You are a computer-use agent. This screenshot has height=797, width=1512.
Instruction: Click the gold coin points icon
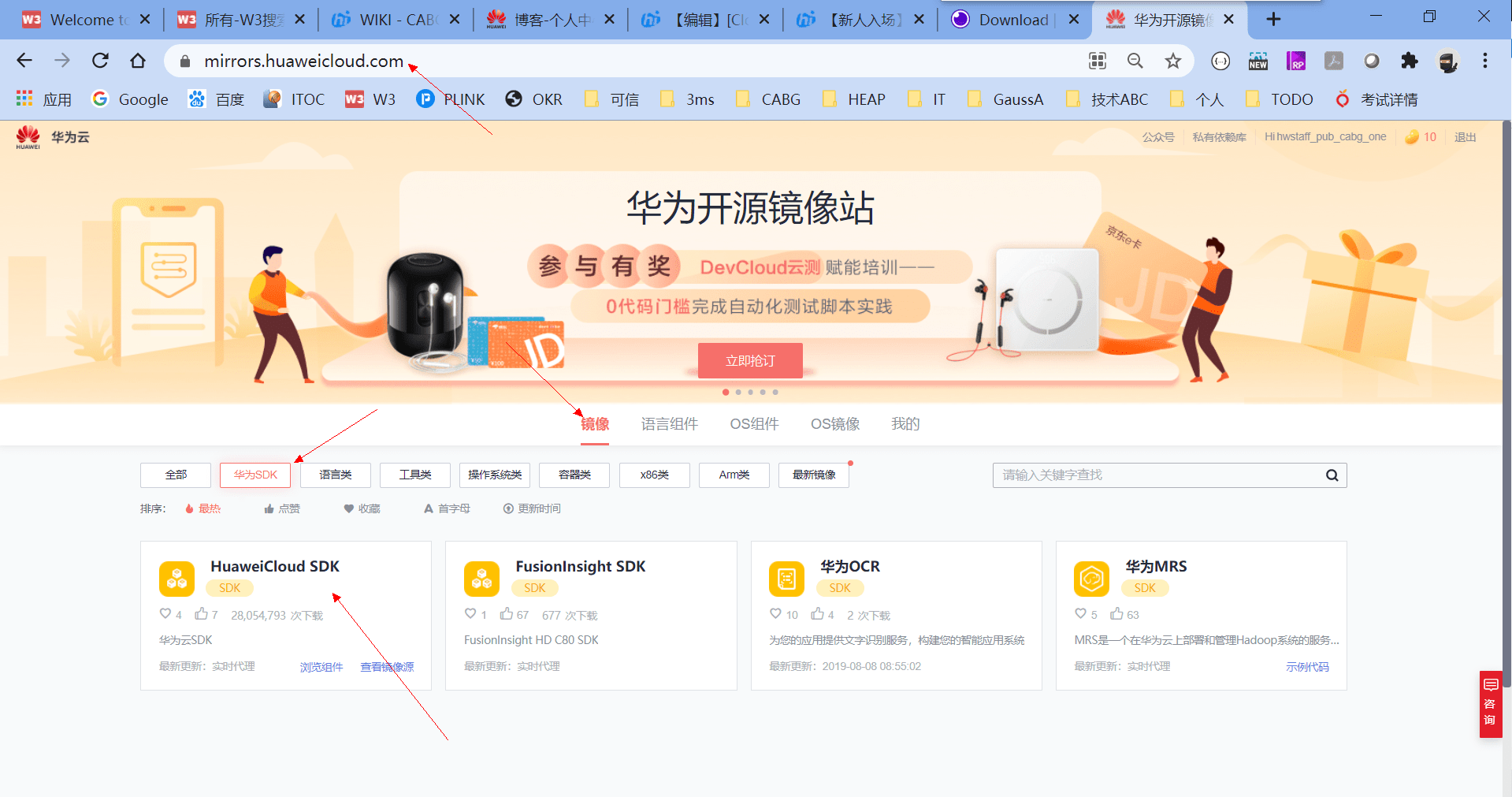point(1412,137)
